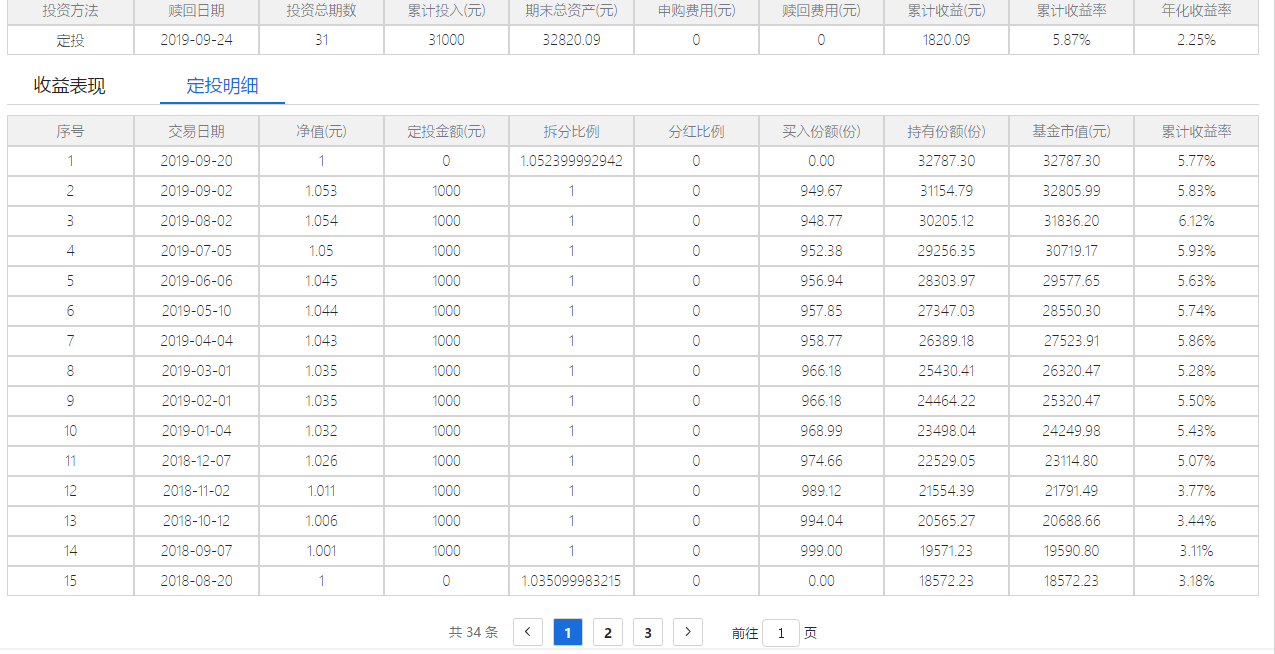Click the 期末总资产 value 32820.09
1275x654 pixels.
tap(571, 40)
